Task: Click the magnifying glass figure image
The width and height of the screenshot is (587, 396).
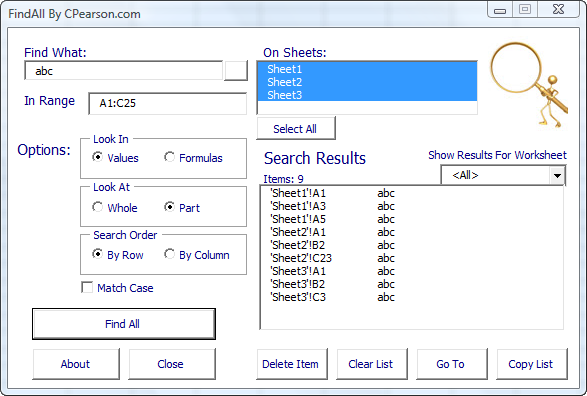Action: coord(529,85)
